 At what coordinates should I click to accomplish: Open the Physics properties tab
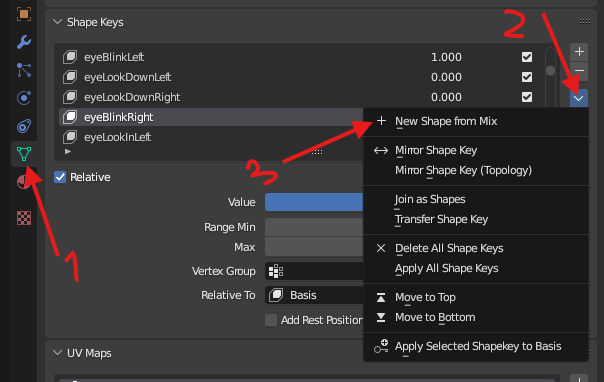tap(24, 98)
